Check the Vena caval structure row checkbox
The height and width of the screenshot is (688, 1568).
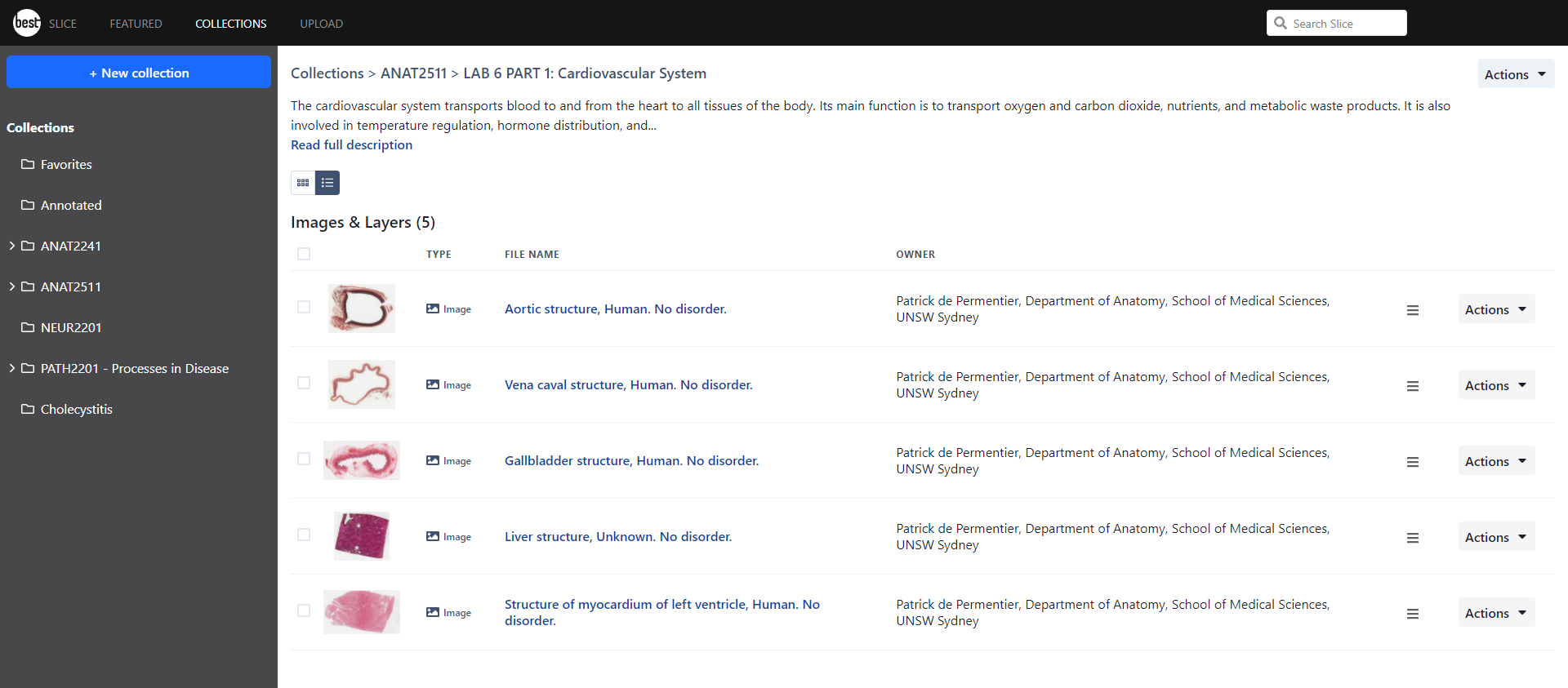[x=304, y=383]
